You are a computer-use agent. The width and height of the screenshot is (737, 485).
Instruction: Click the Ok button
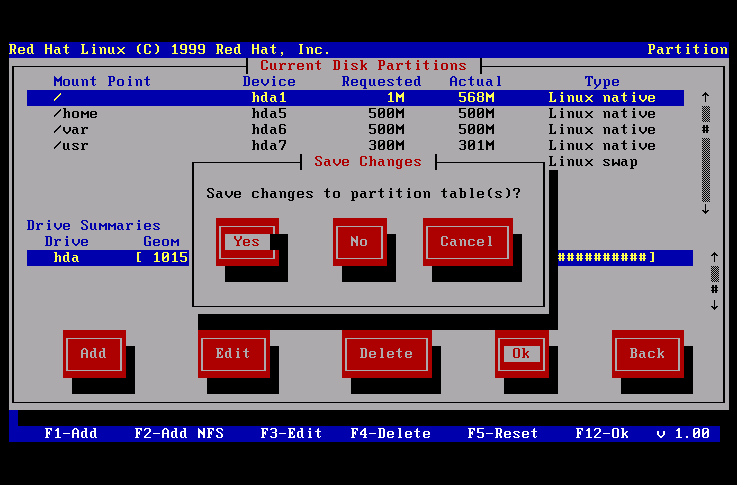522,353
